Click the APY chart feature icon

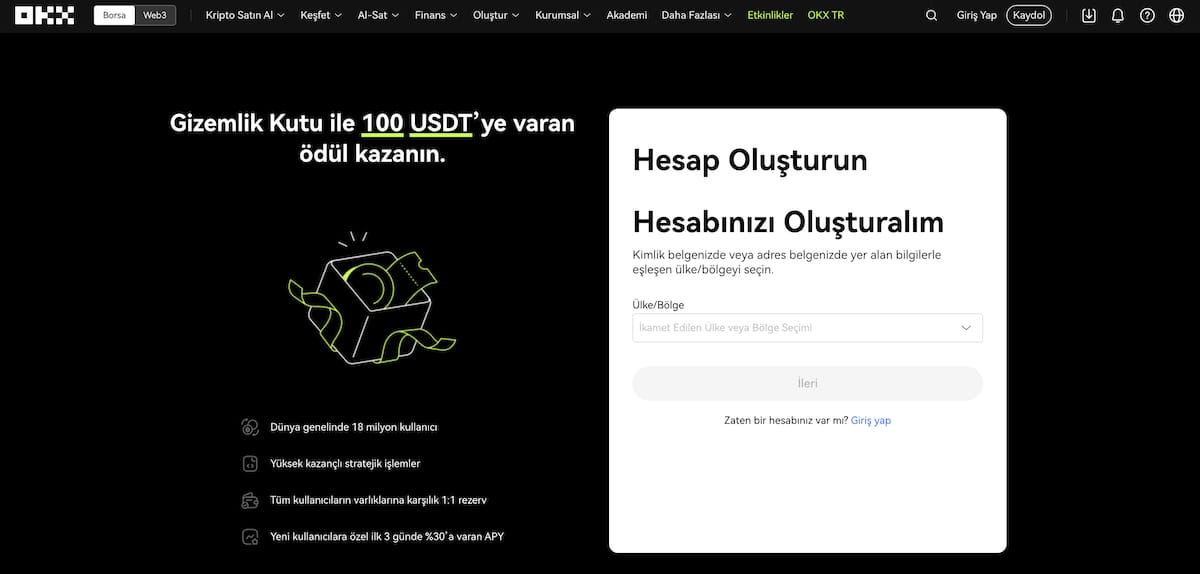[250, 537]
